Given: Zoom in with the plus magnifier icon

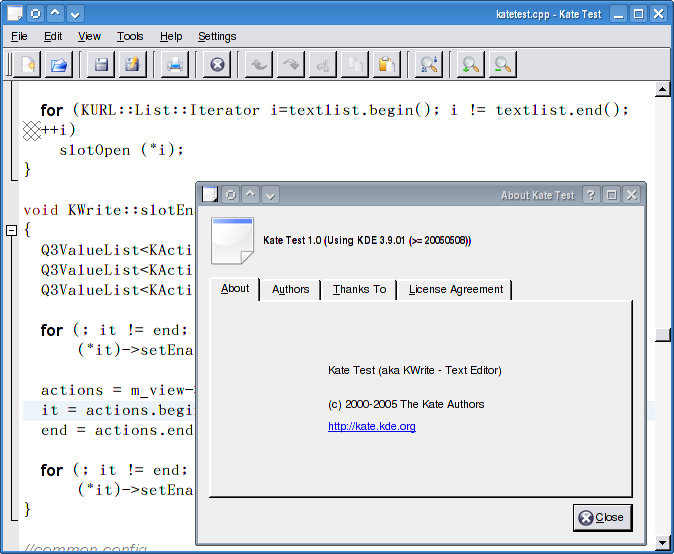Looking at the screenshot, I should click(471, 65).
